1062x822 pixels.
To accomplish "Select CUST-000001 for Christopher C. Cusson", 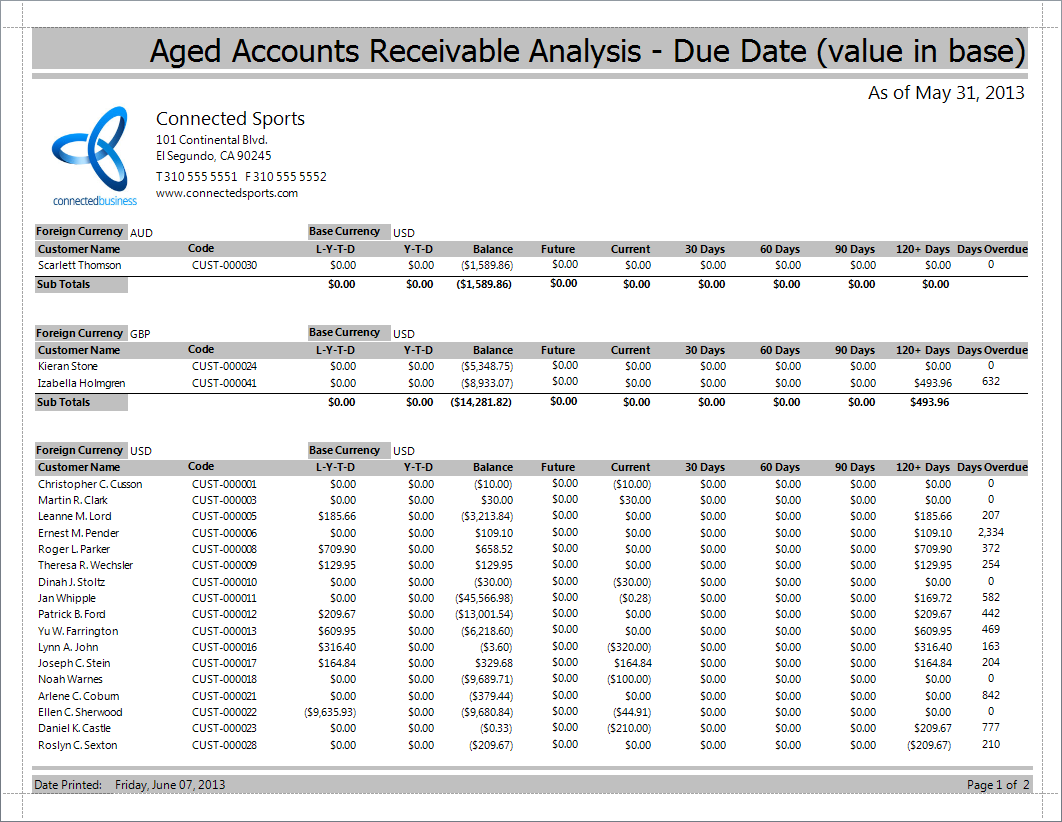I will [210, 483].
